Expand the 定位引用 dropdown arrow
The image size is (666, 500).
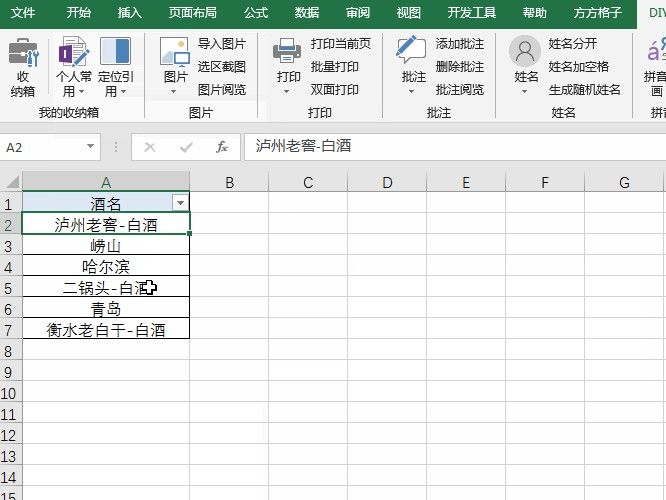click(123, 91)
